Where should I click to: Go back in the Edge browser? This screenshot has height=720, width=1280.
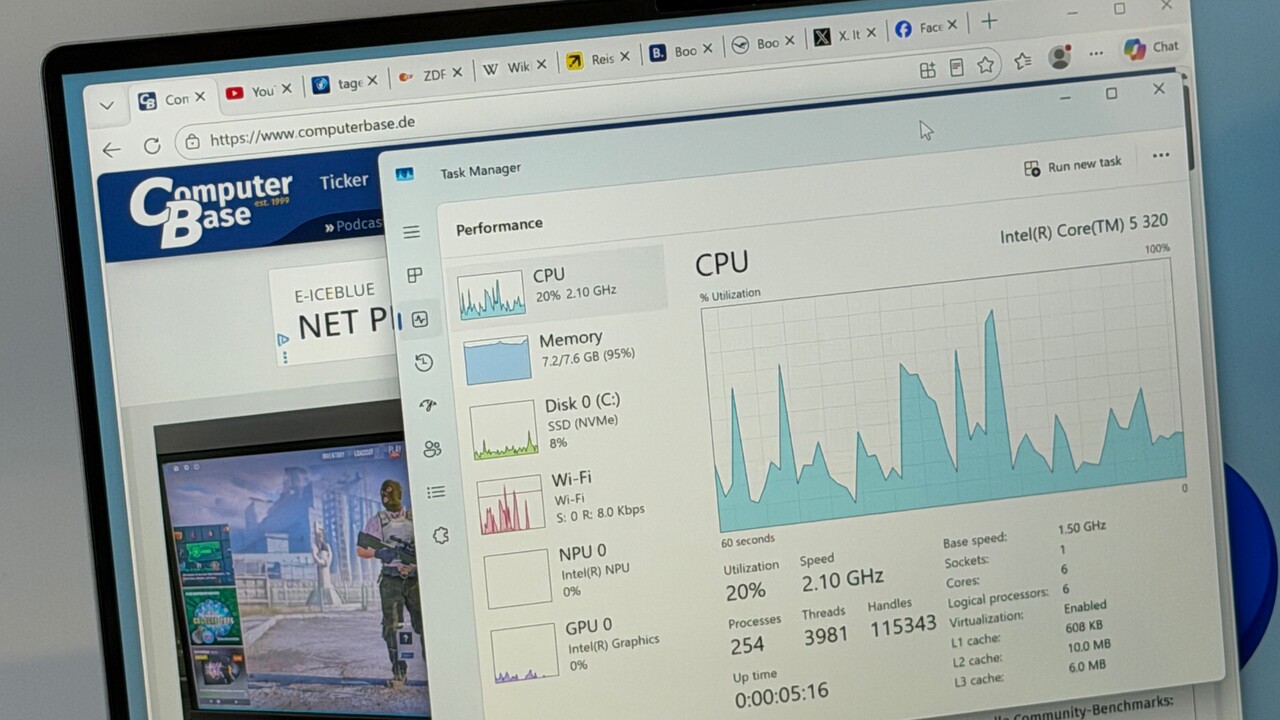point(112,150)
